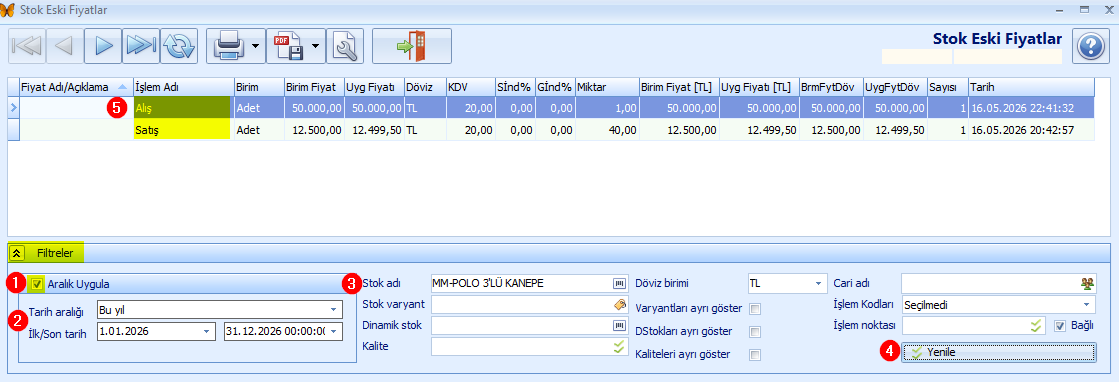This screenshot has height=382, width=1119.
Task: Click the exit door icon
Action: coord(412,46)
